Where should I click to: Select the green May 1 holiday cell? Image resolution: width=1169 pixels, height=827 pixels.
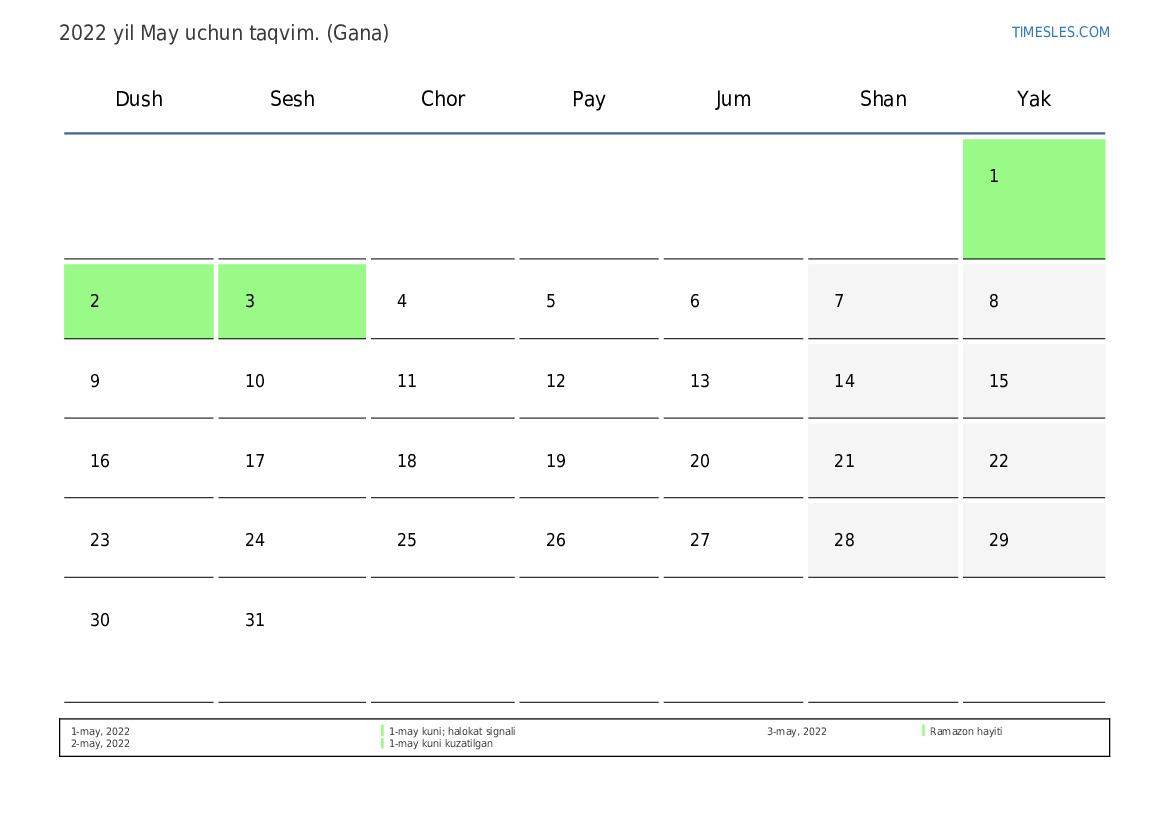1033,199
